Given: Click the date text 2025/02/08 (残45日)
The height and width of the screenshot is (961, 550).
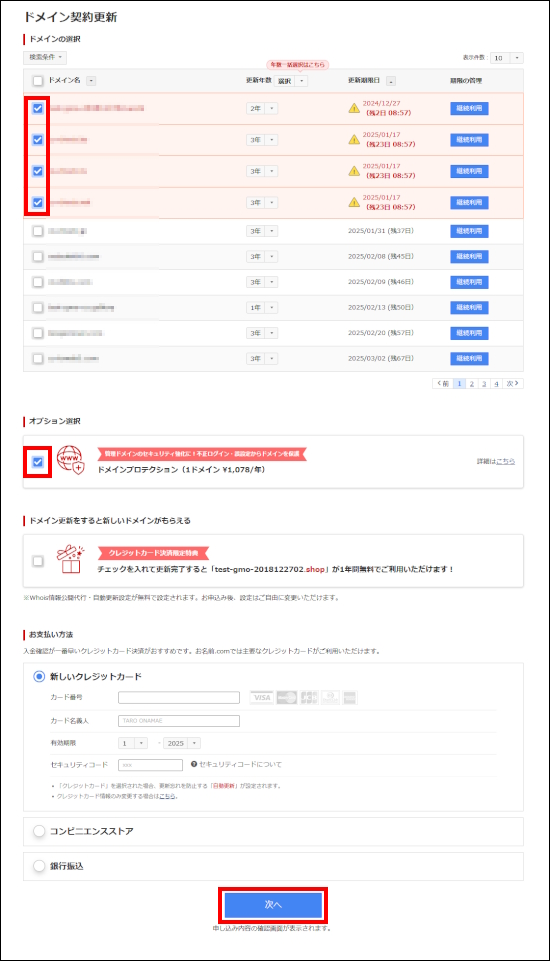Looking at the screenshot, I should (381, 256).
